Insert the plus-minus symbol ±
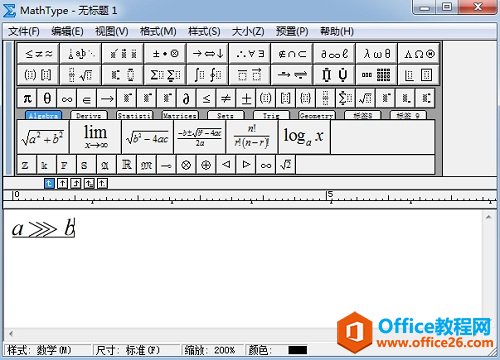The width and height of the screenshot is (500, 360). [246, 98]
